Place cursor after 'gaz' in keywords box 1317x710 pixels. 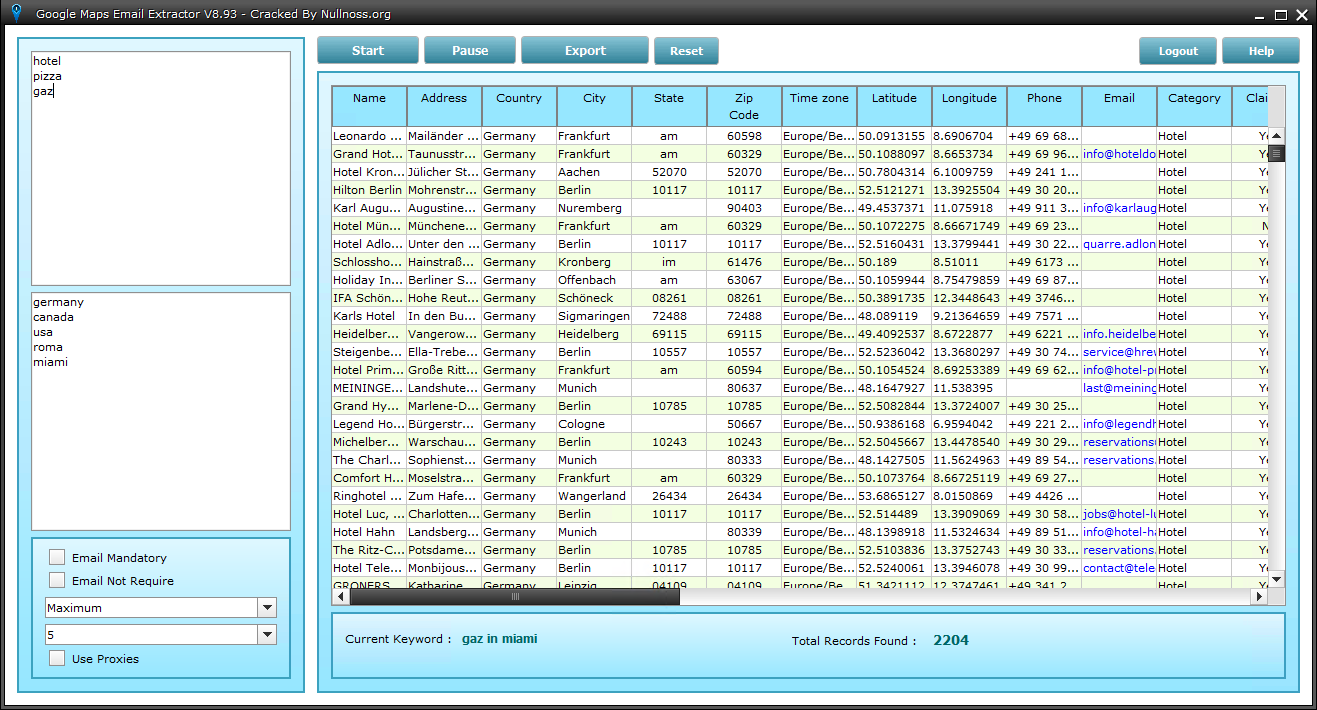click(x=54, y=91)
